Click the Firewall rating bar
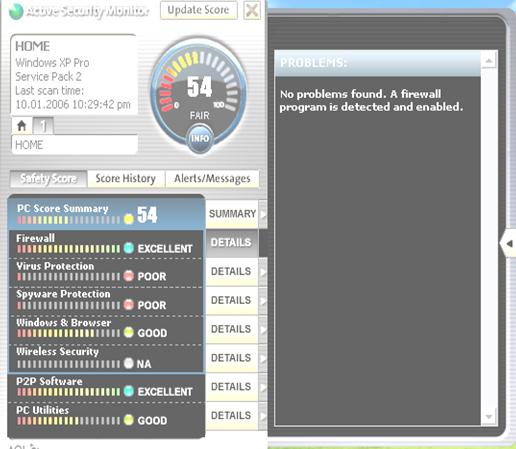Screen dimensions: 516x449 (69, 249)
